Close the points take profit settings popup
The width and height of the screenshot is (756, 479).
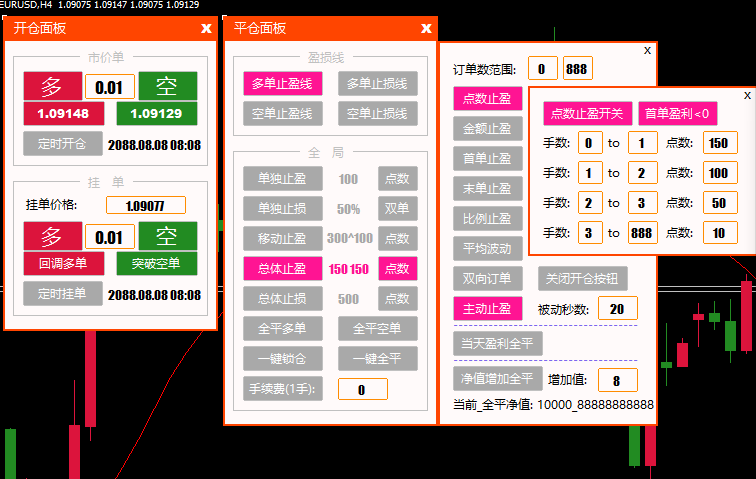point(747,96)
